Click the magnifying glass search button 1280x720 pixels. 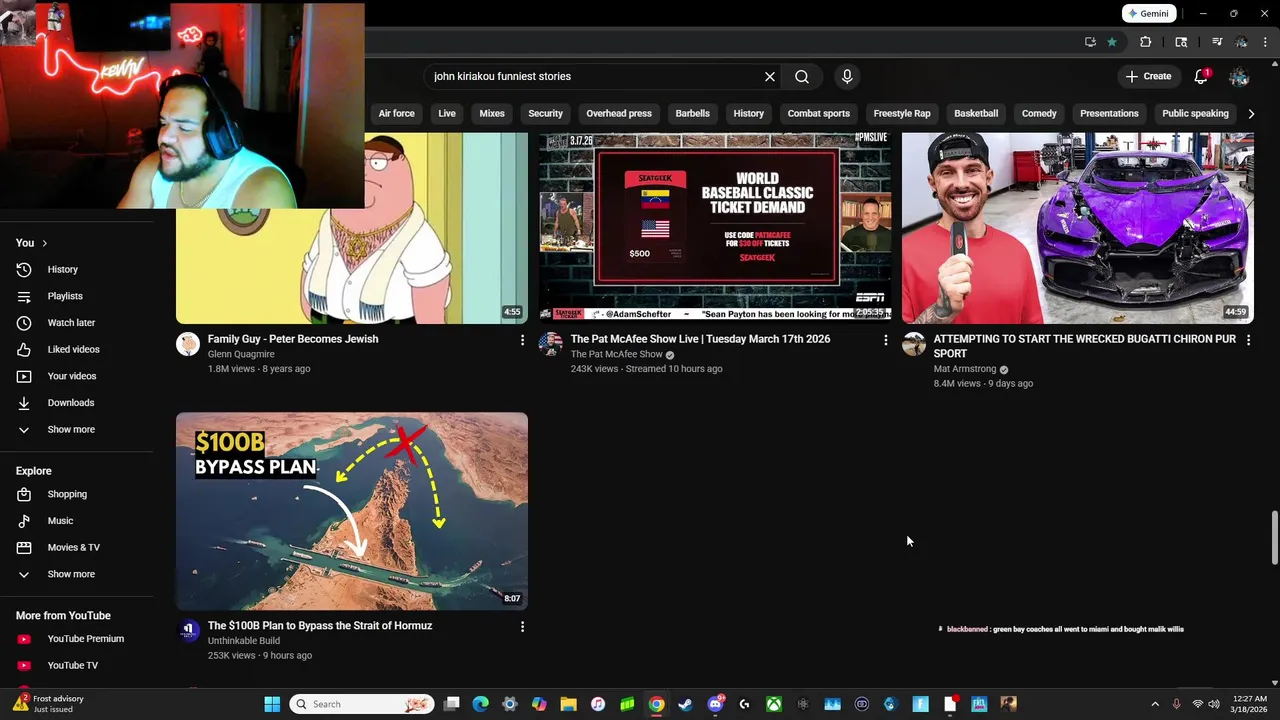tap(802, 76)
